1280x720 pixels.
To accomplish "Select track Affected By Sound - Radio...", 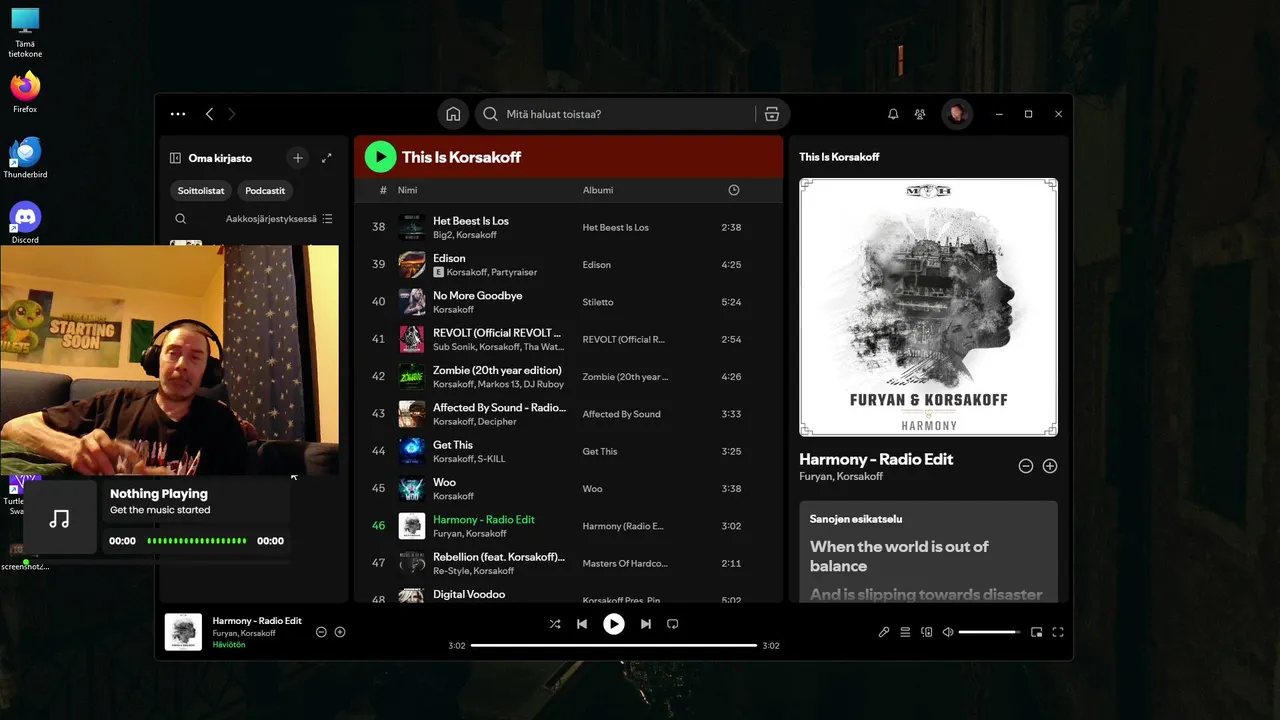I will click(499, 408).
